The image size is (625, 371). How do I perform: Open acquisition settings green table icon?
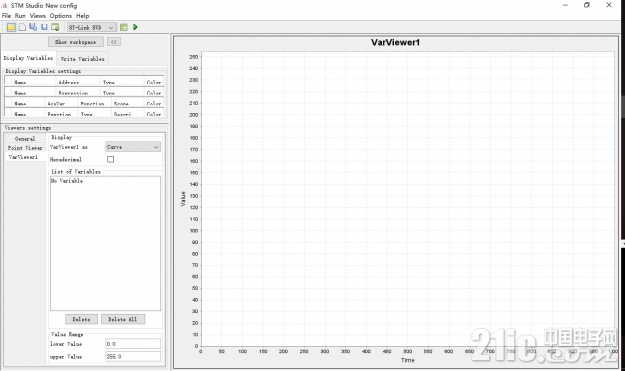(x=124, y=27)
